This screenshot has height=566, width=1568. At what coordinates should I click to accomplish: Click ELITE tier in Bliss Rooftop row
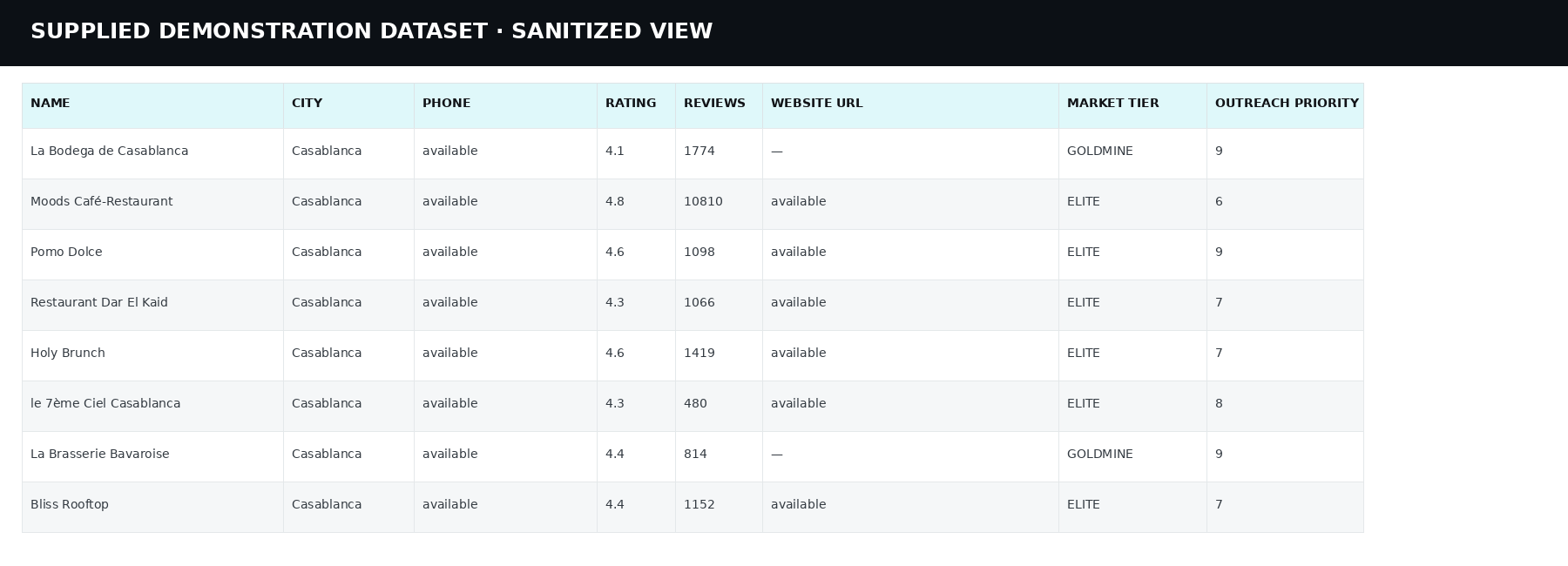[1083, 504]
